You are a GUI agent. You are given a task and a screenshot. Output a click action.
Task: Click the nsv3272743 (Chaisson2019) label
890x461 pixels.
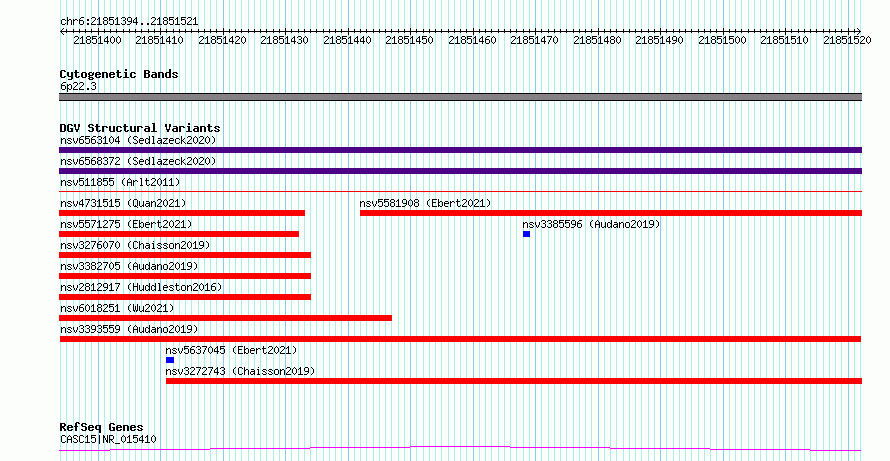240,371
